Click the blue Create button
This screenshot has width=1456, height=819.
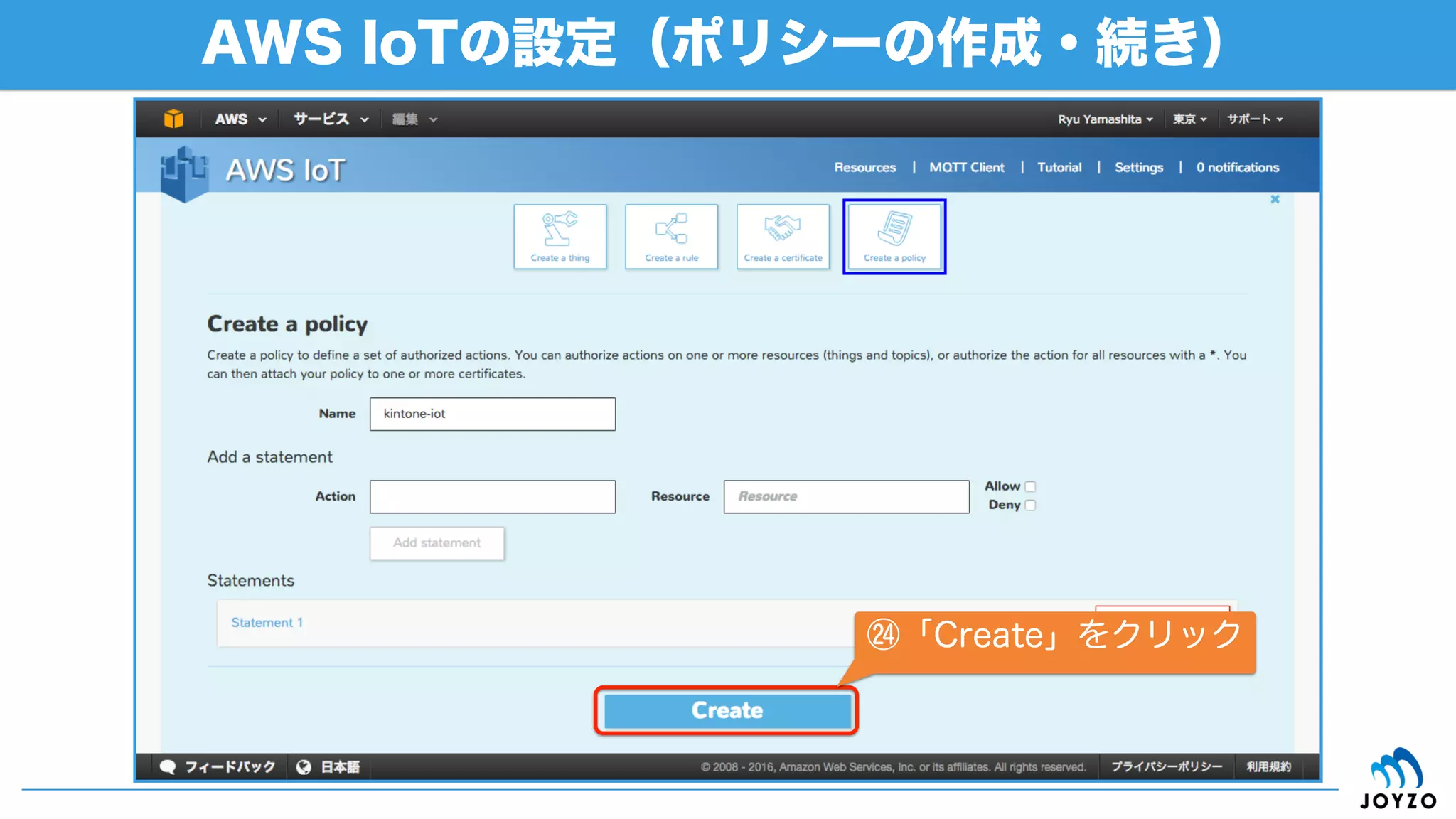pos(727,710)
